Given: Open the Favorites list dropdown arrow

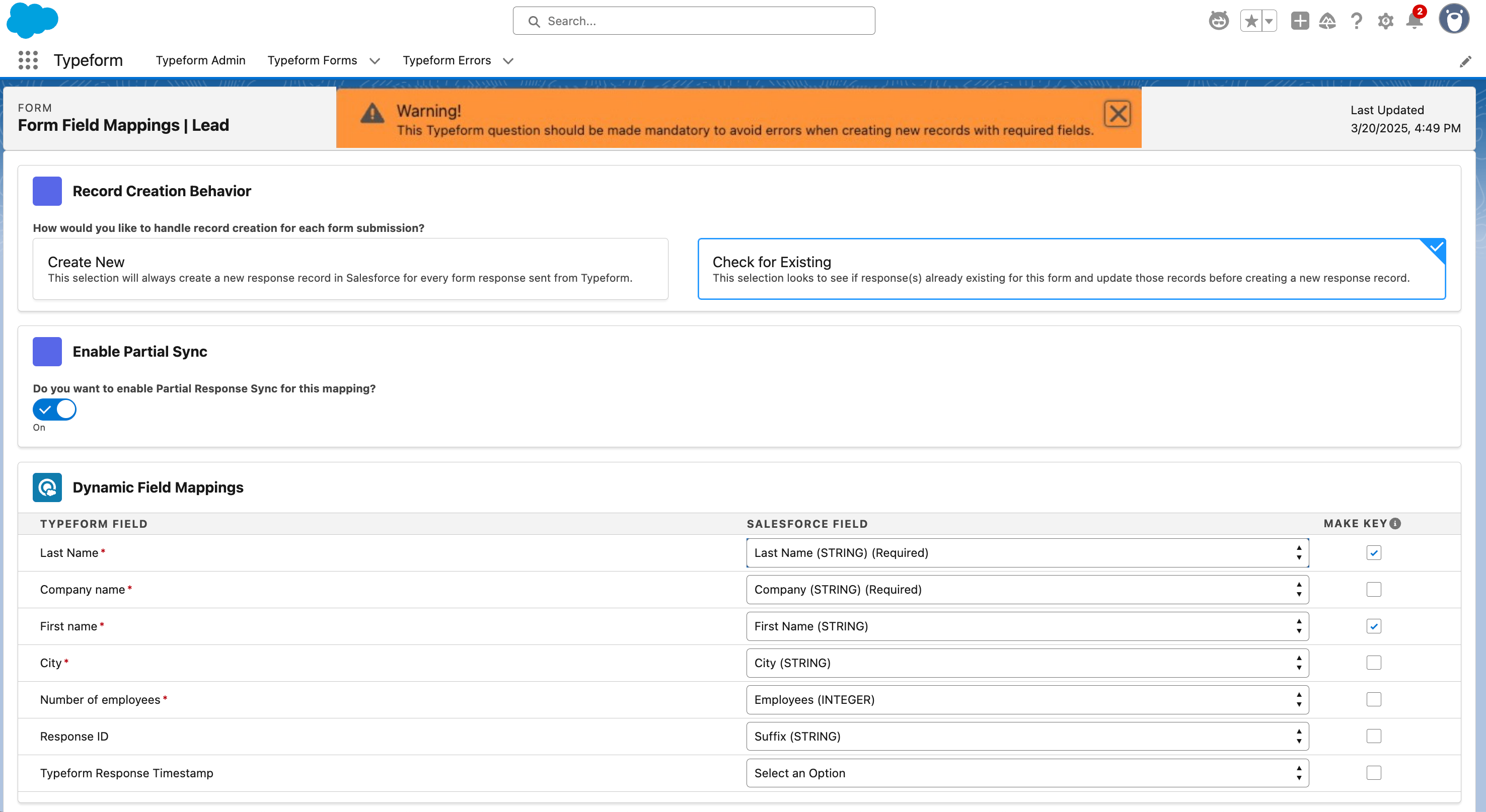Looking at the screenshot, I should [1269, 21].
